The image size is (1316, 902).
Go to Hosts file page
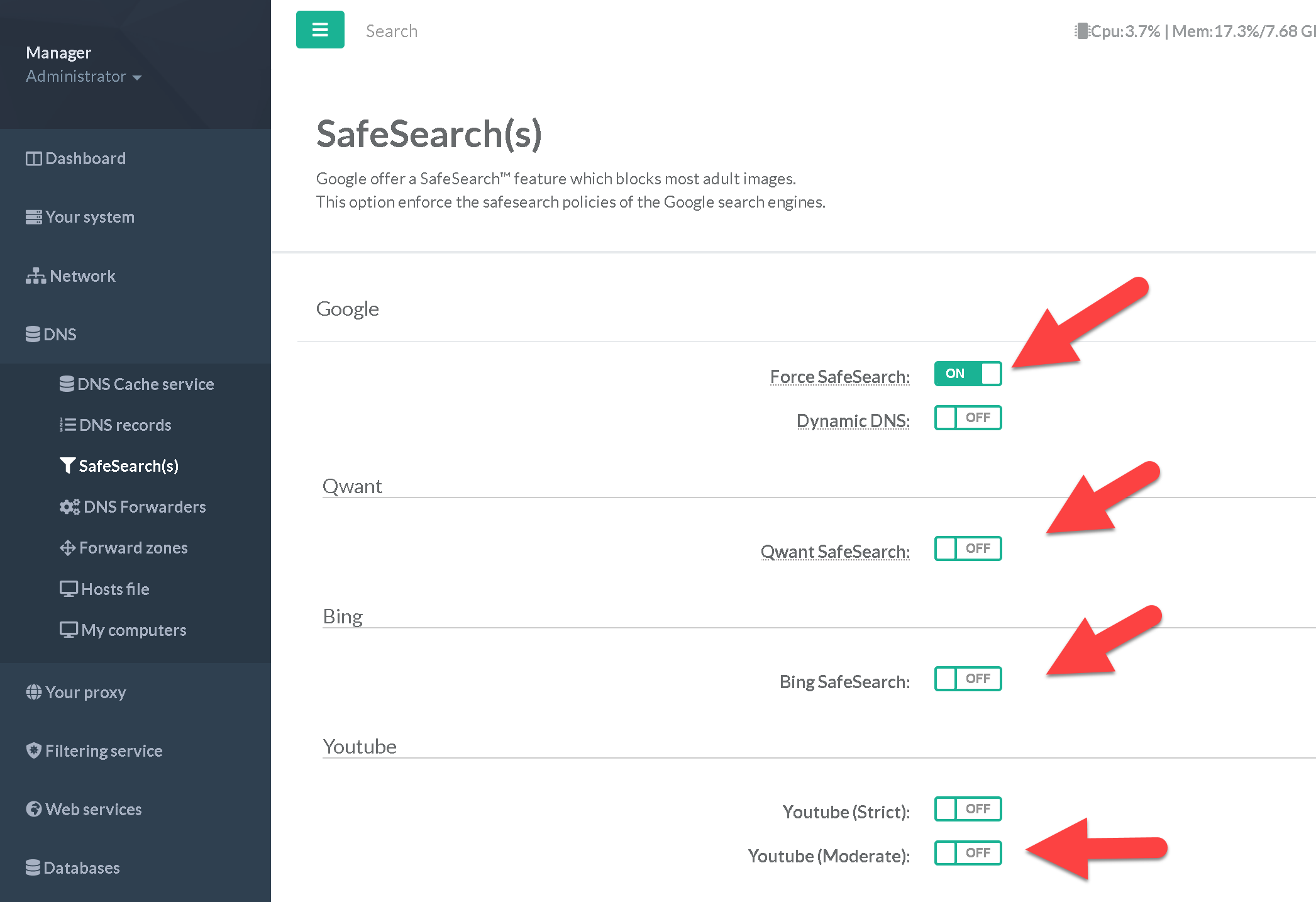point(115,589)
